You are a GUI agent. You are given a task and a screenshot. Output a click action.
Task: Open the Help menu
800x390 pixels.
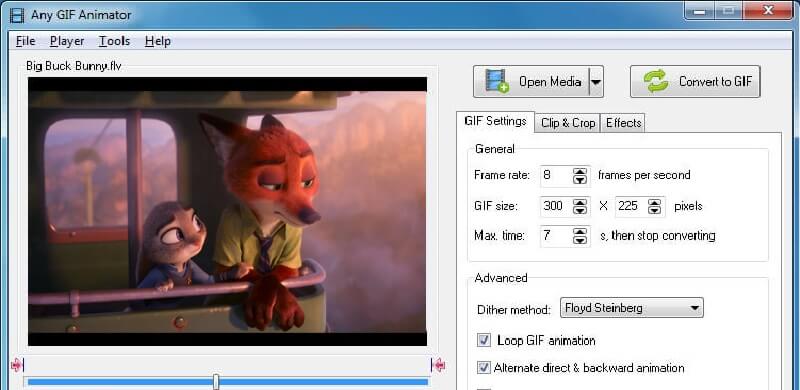[158, 41]
